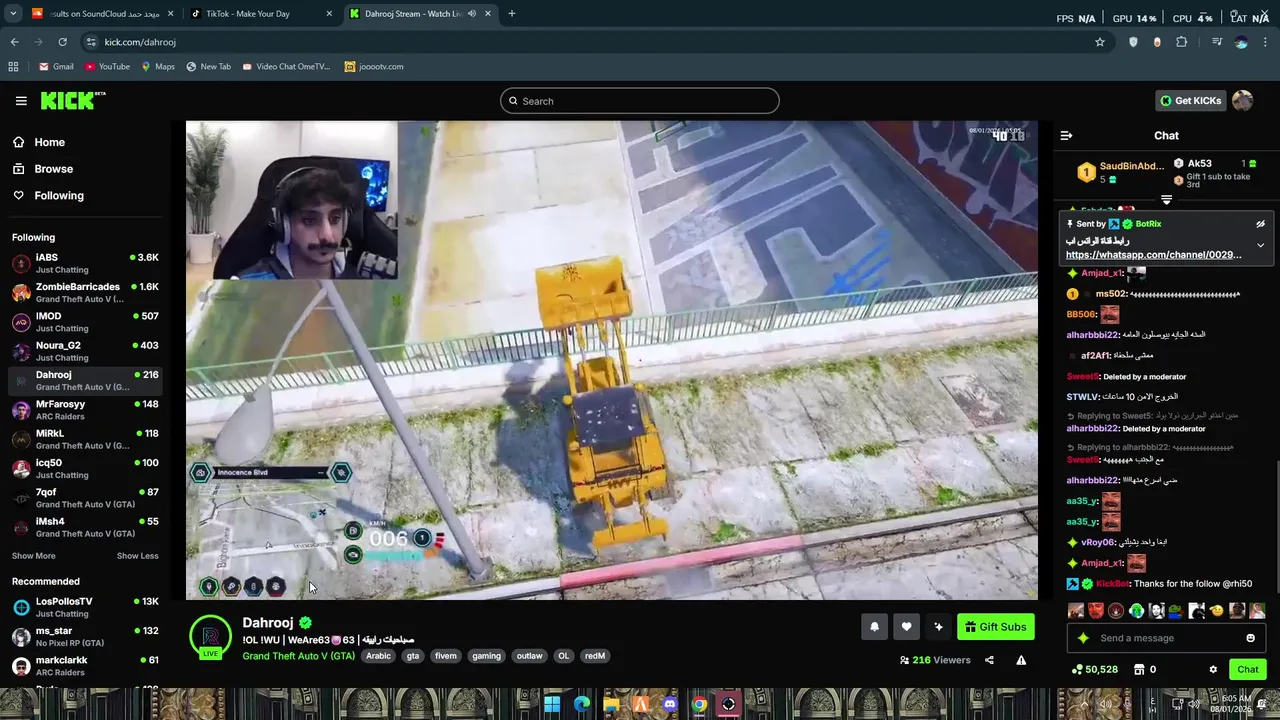Expand the pinned message chevron
1280x720 pixels.
pyautogui.click(x=1260, y=245)
